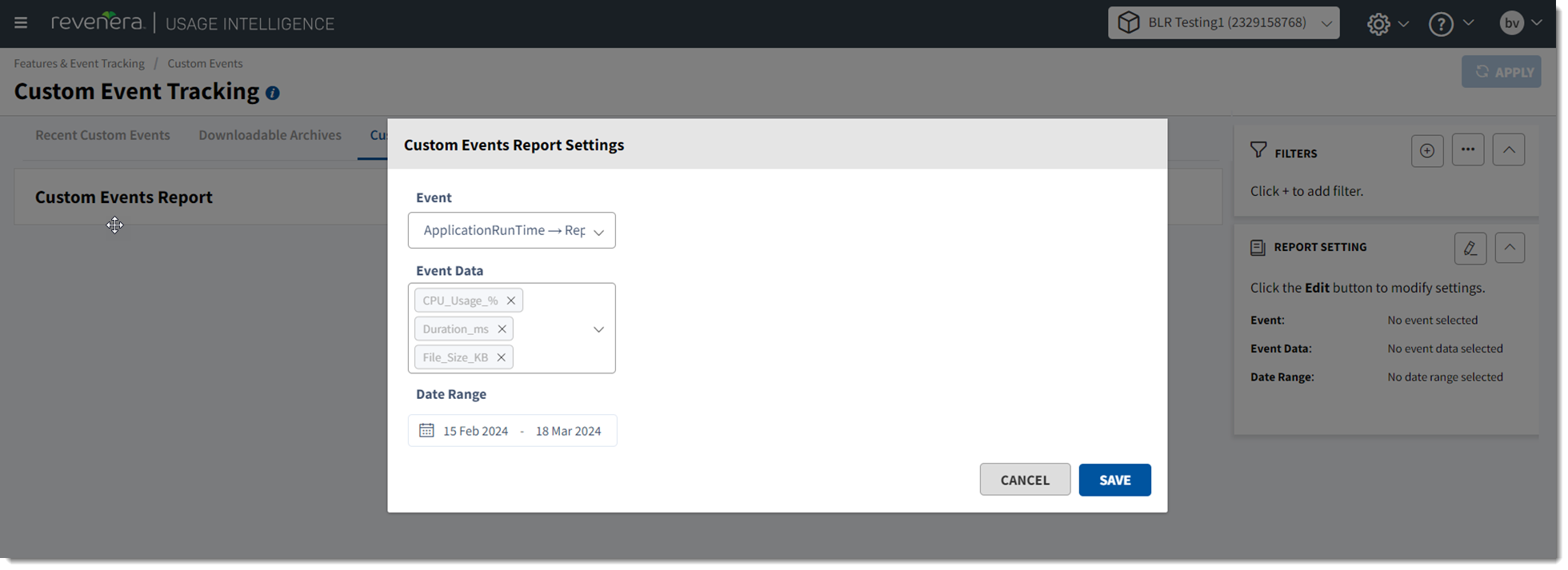Remove the File_Size_KB tag
Screen dimensions: 1568x570
[x=501, y=357]
